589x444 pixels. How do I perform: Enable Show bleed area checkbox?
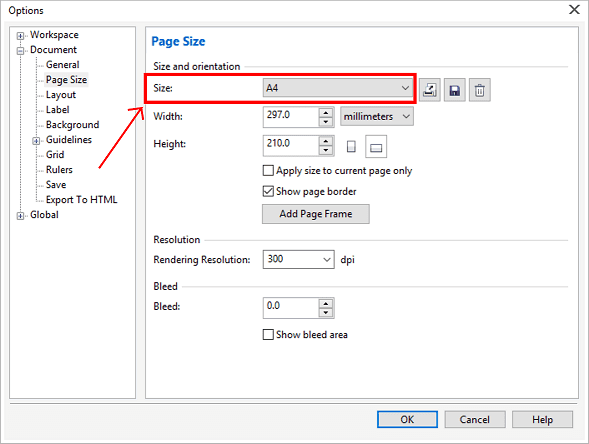[268, 334]
